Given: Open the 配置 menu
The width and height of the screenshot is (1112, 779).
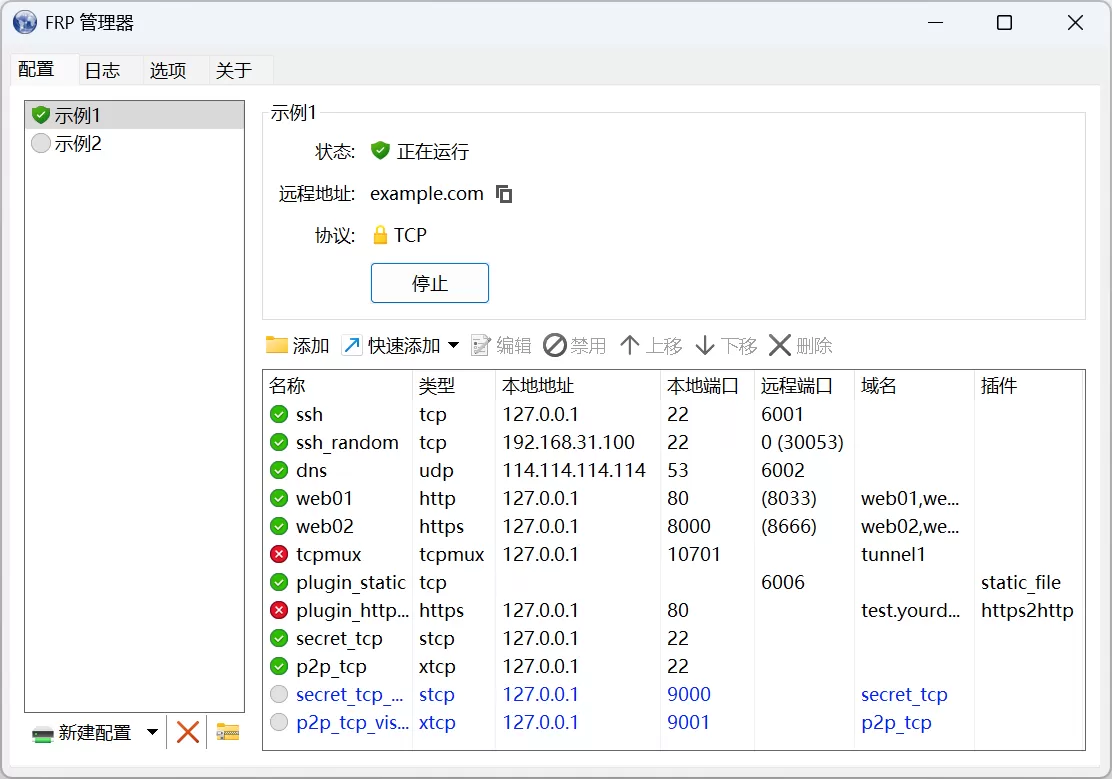Looking at the screenshot, I should pos(40,70).
